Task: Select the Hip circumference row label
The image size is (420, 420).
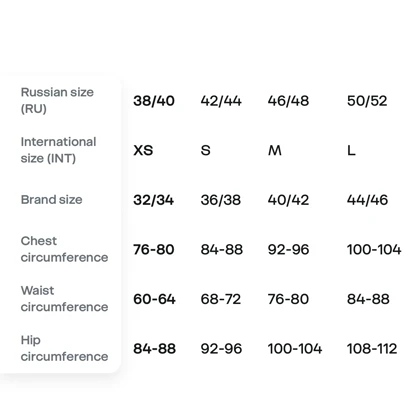Action: pos(64,348)
